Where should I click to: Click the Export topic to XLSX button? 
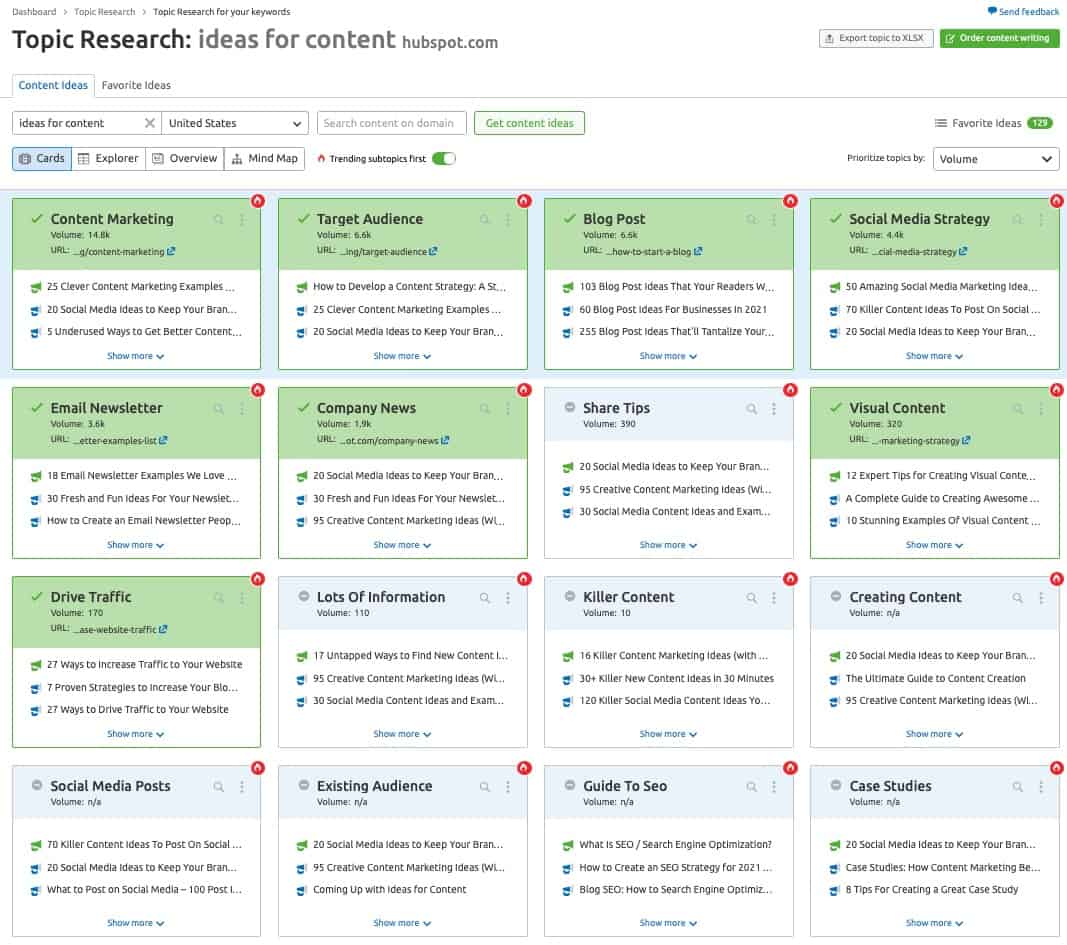click(876, 38)
